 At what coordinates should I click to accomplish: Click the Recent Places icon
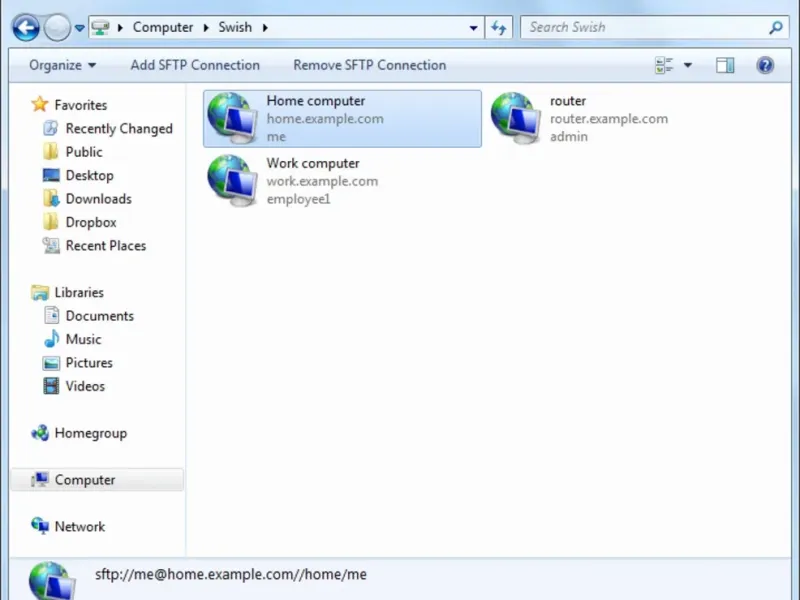click(51, 245)
